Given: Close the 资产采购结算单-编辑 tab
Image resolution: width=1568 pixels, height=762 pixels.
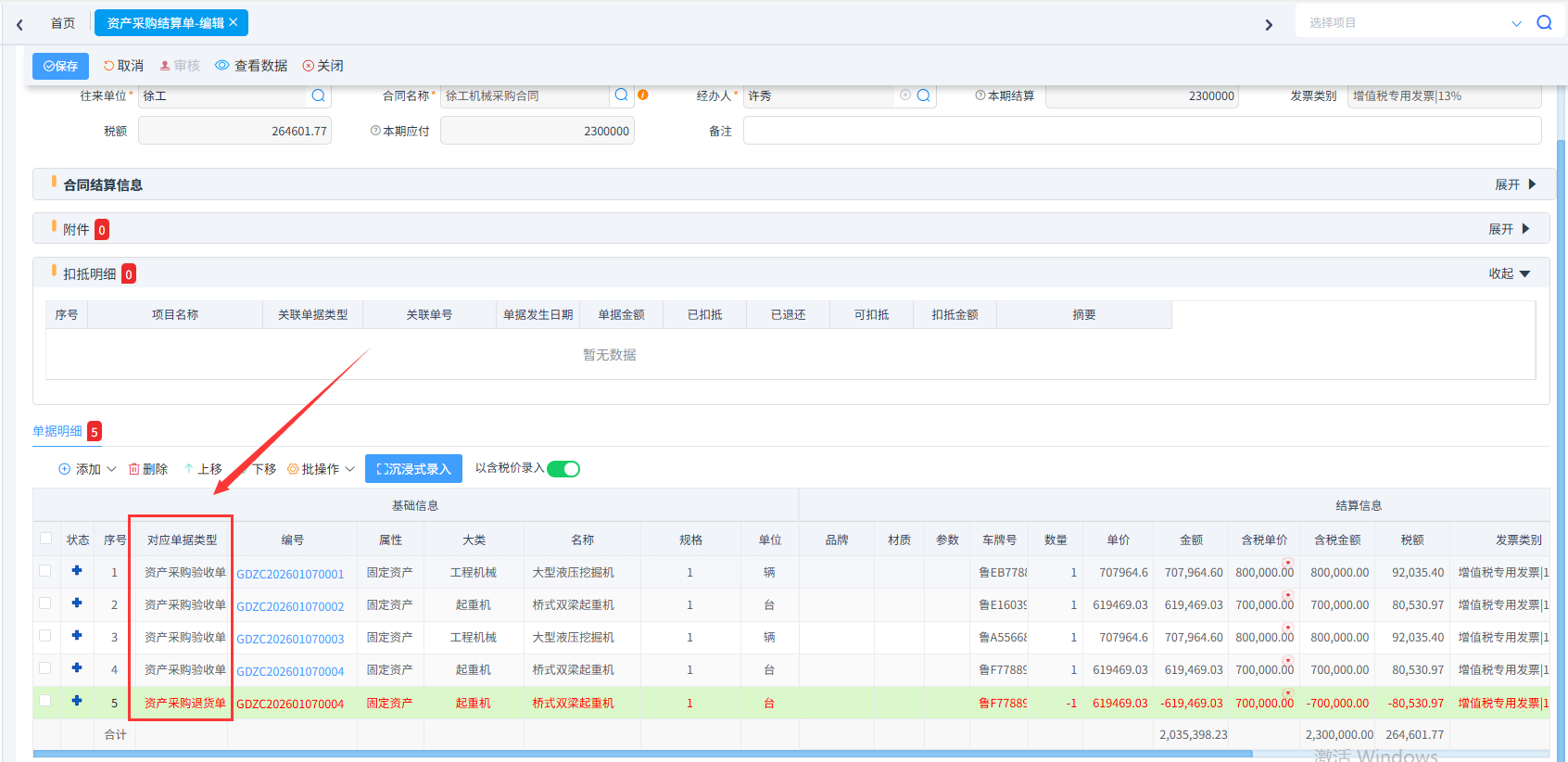Looking at the screenshot, I should (x=234, y=22).
